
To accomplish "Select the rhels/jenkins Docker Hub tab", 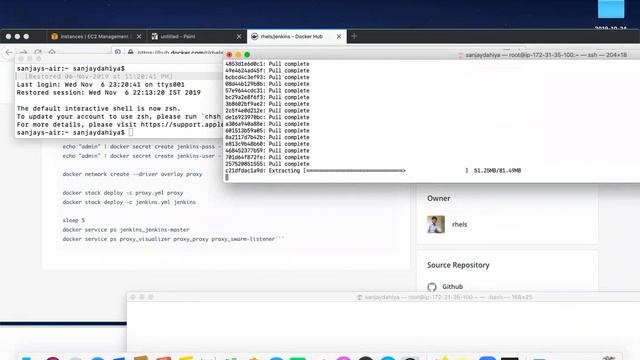I will (x=296, y=36).
